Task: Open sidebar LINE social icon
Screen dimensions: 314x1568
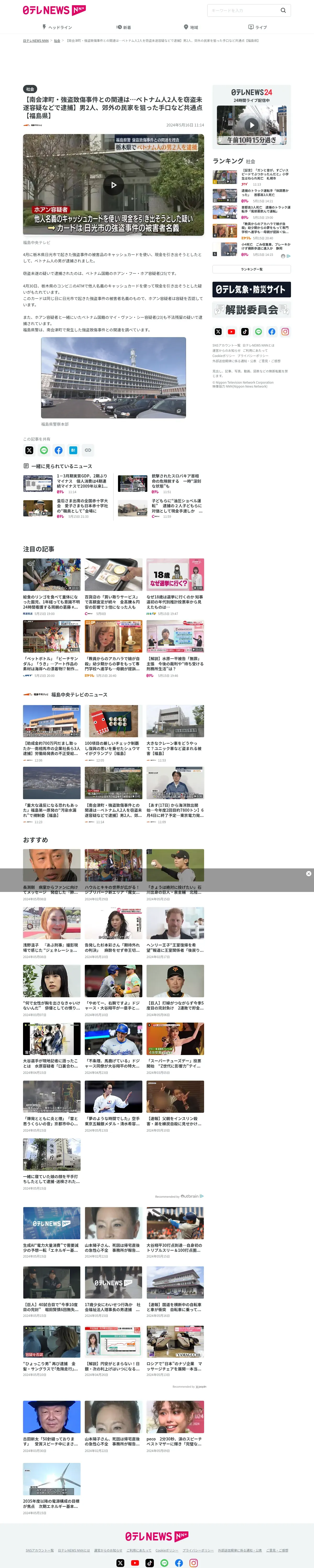Action: pos(259,332)
